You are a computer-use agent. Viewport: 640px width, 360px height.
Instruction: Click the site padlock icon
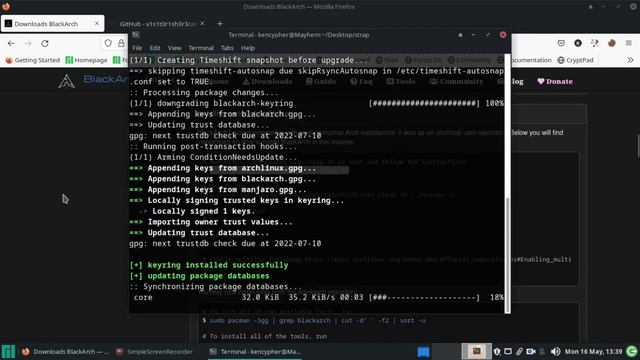coord(121,43)
